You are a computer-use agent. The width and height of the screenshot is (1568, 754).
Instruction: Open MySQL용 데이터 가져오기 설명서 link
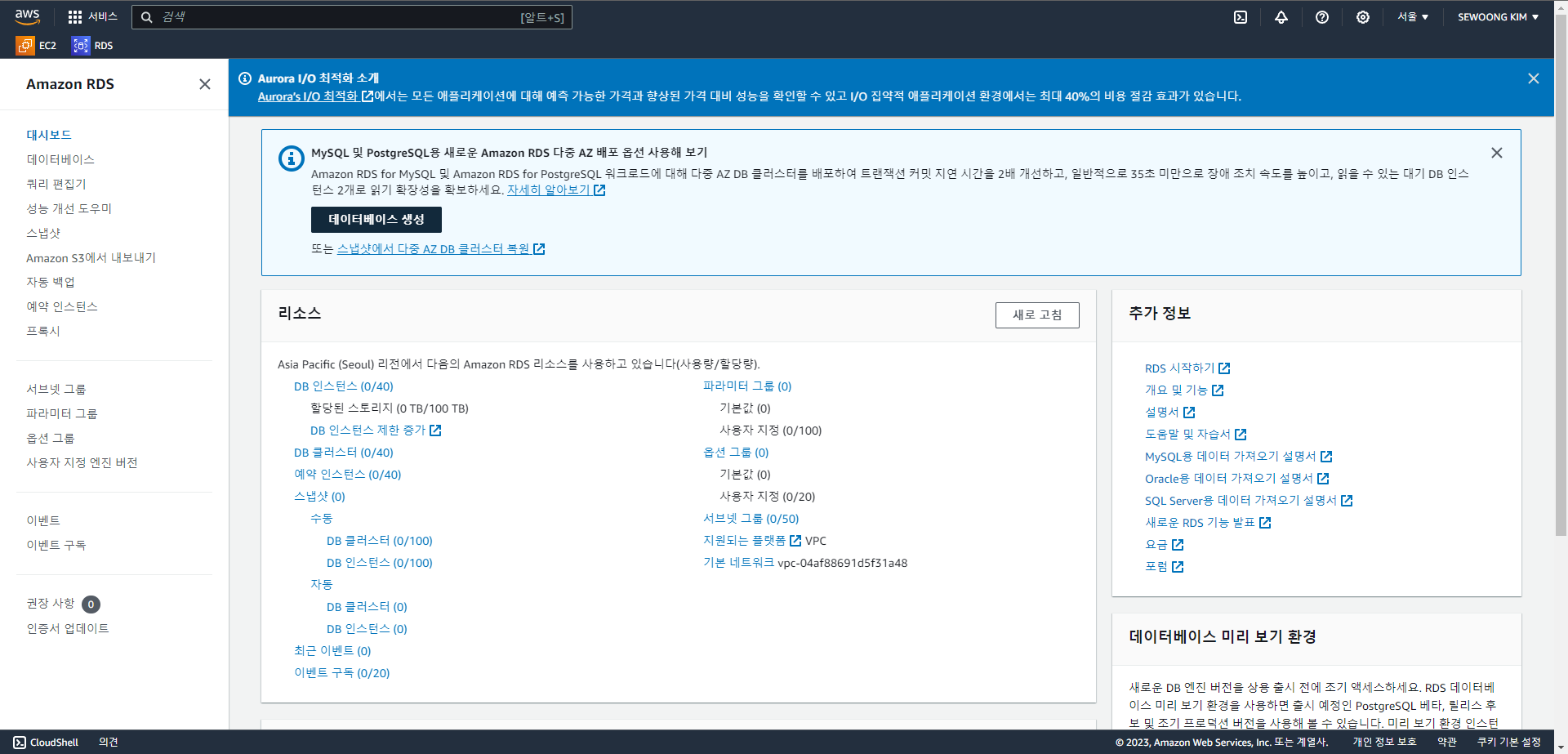pos(1239,457)
